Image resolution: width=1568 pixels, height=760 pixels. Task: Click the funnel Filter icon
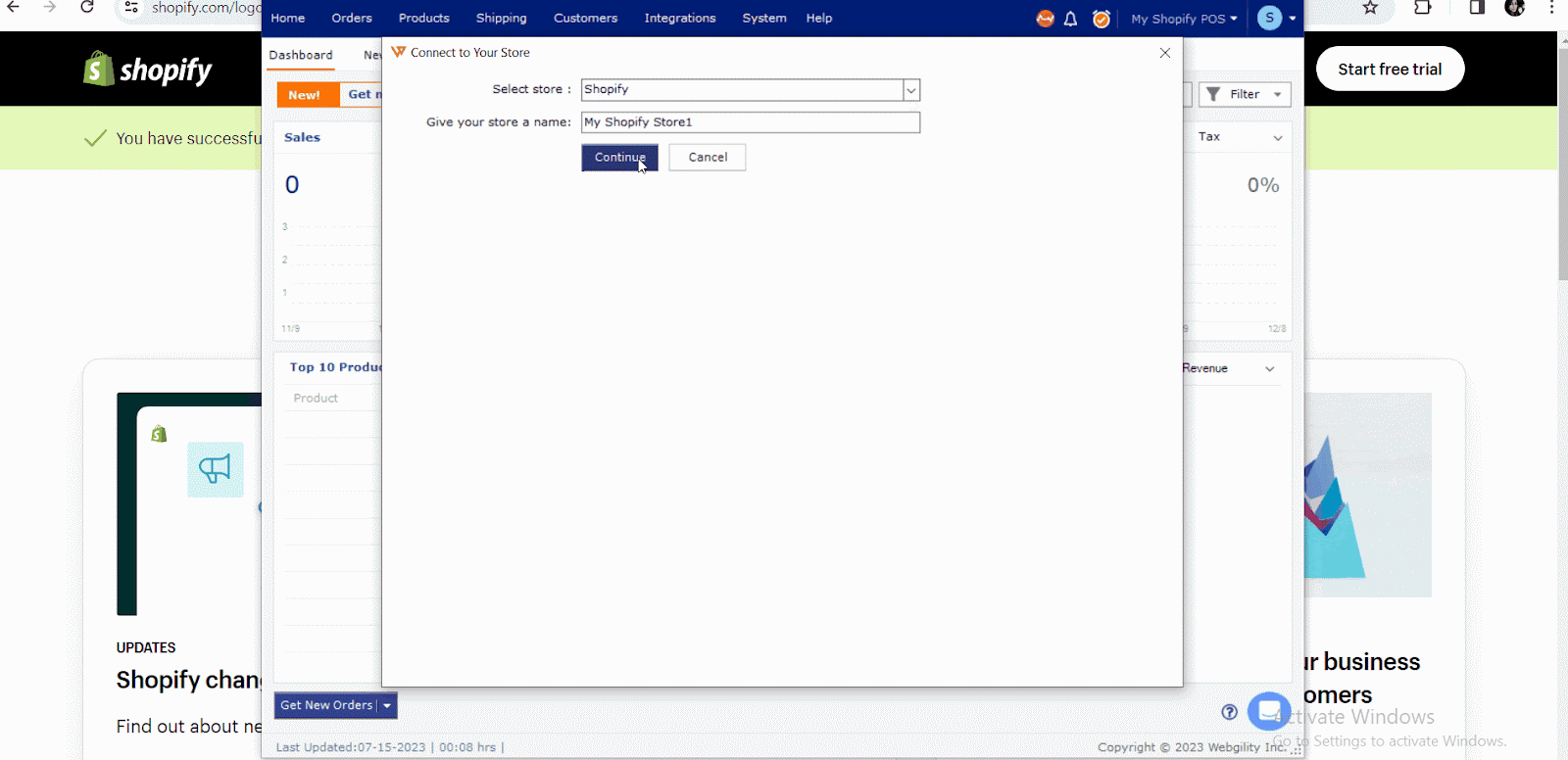1213,94
